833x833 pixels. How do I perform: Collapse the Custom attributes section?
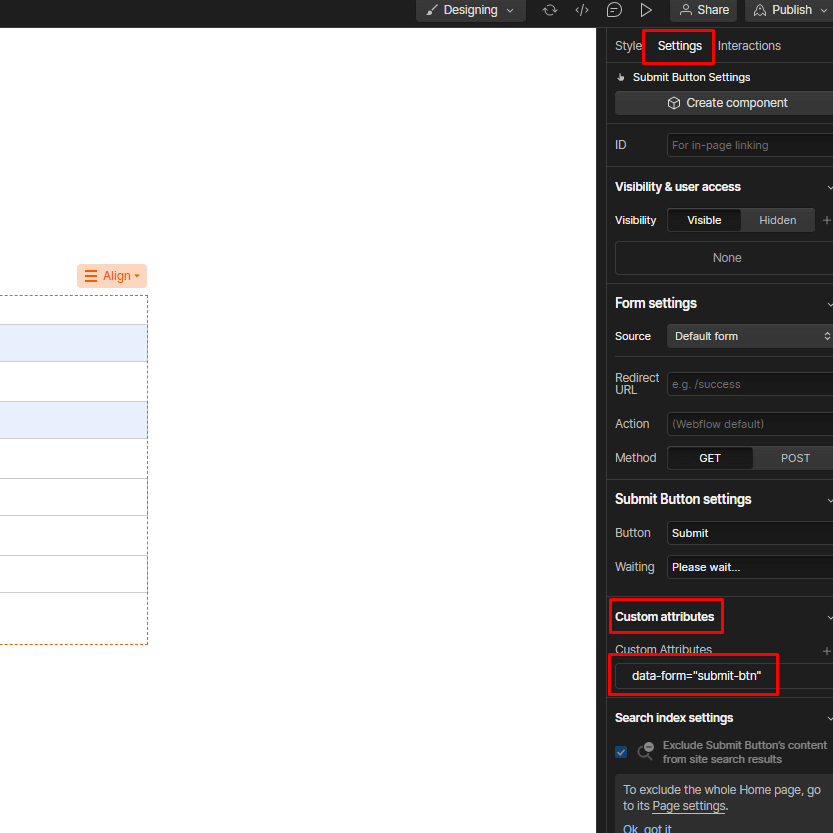829,617
